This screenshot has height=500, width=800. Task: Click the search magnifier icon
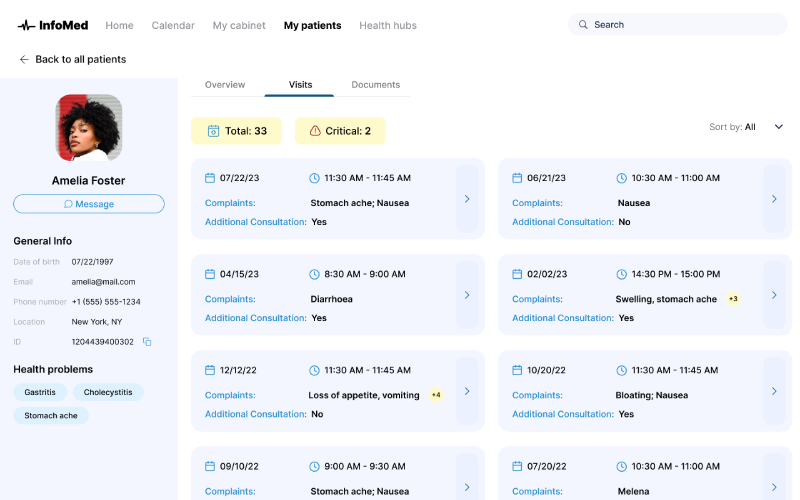583,24
